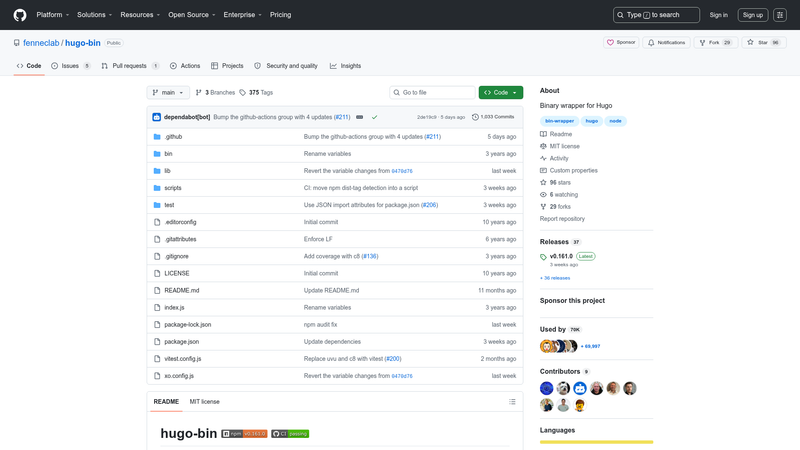Open the 1,033 Commits history
800x450 pixels.
click(493, 117)
